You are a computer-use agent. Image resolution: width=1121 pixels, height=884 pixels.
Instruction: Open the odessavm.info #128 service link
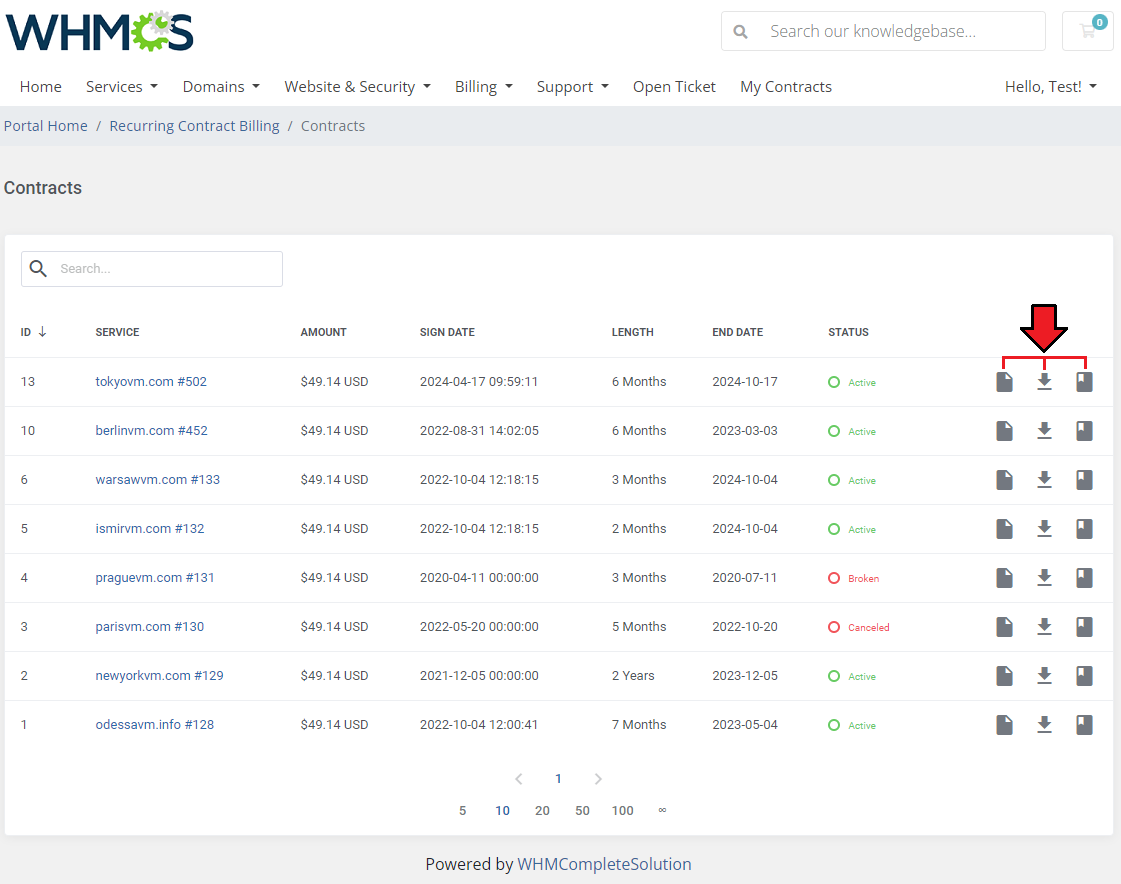(154, 725)
